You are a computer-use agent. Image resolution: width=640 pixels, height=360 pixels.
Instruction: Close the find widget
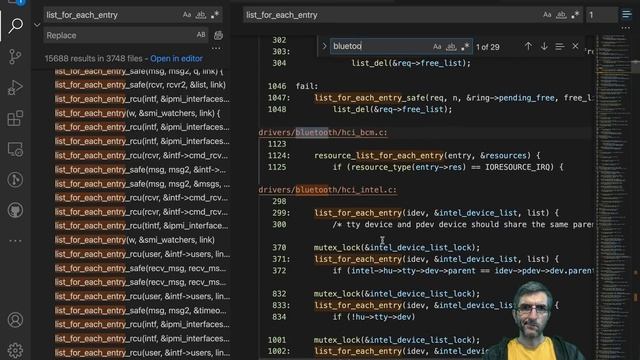575,46
